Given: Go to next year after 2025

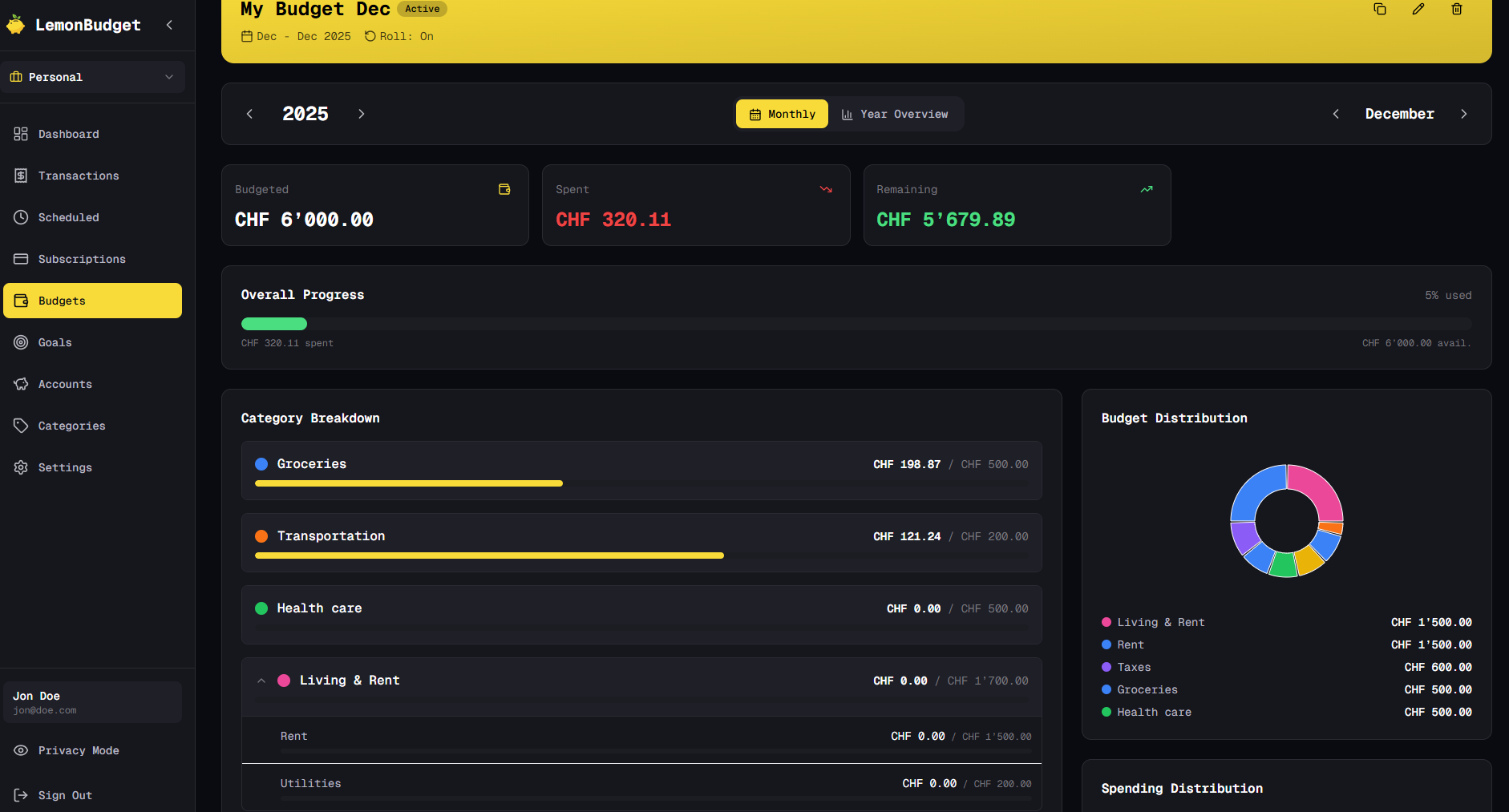Looking at the screenshot, I should coord(362,114).
